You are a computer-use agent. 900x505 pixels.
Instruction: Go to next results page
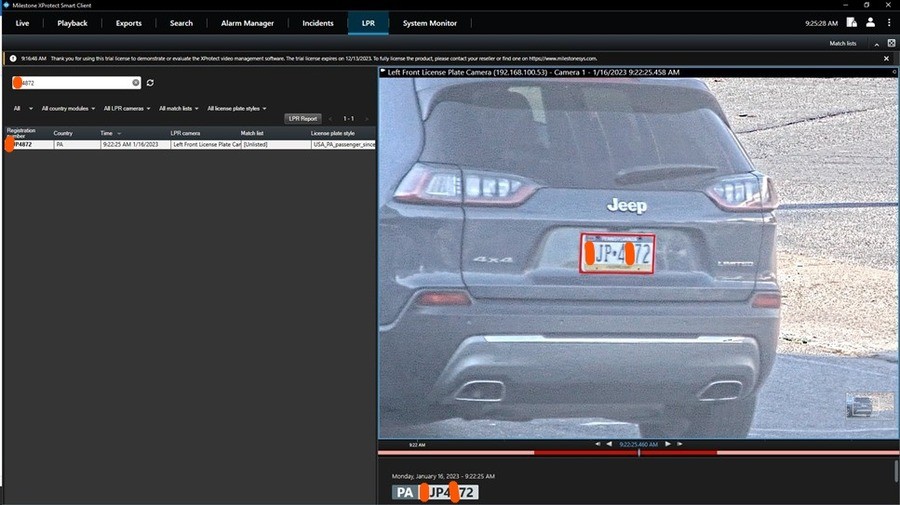pyautogui.click(x=366, y=119)
